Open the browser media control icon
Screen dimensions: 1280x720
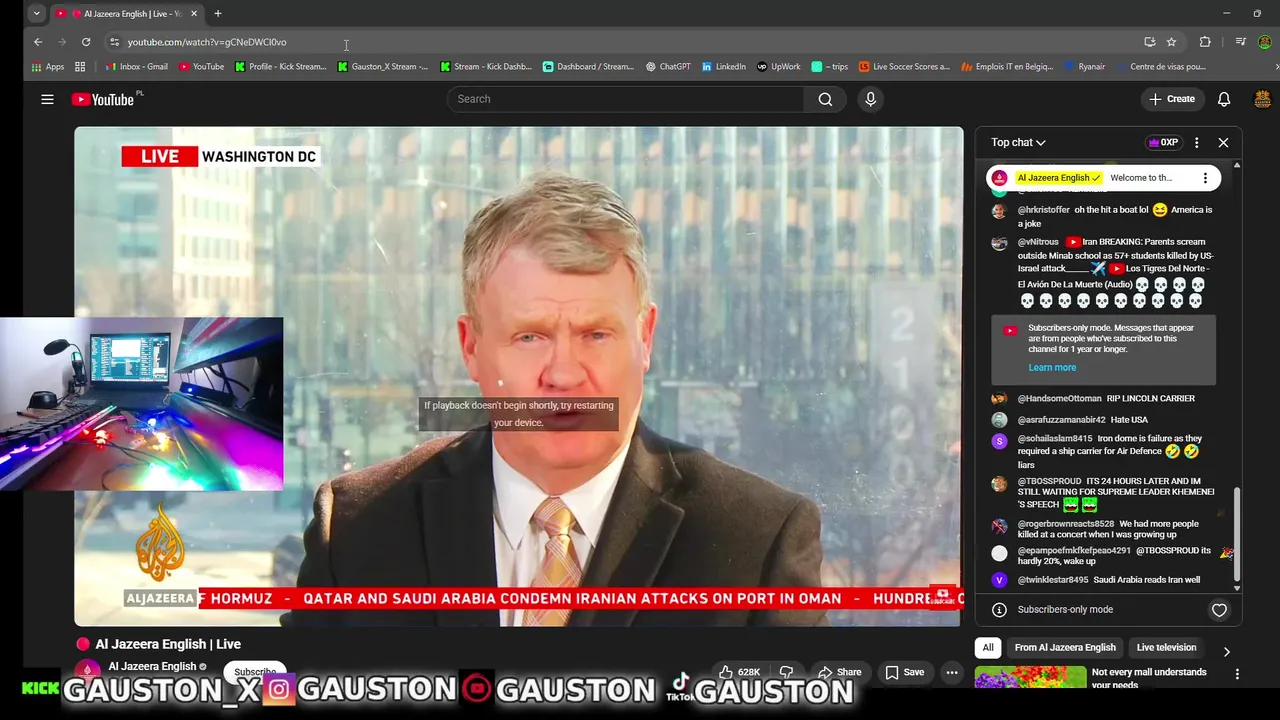tap(1240, 42)
